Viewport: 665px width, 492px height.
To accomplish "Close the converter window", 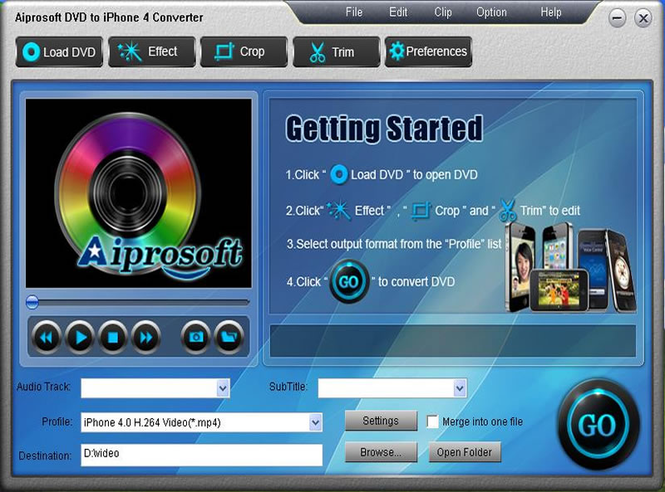I will [643, 18].
